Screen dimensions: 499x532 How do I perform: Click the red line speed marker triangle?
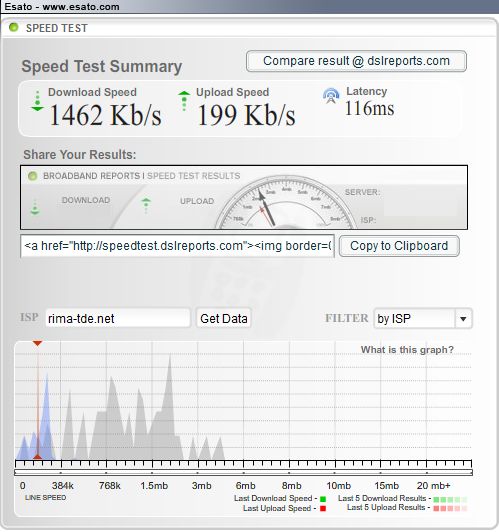click(x=37, y=343)
